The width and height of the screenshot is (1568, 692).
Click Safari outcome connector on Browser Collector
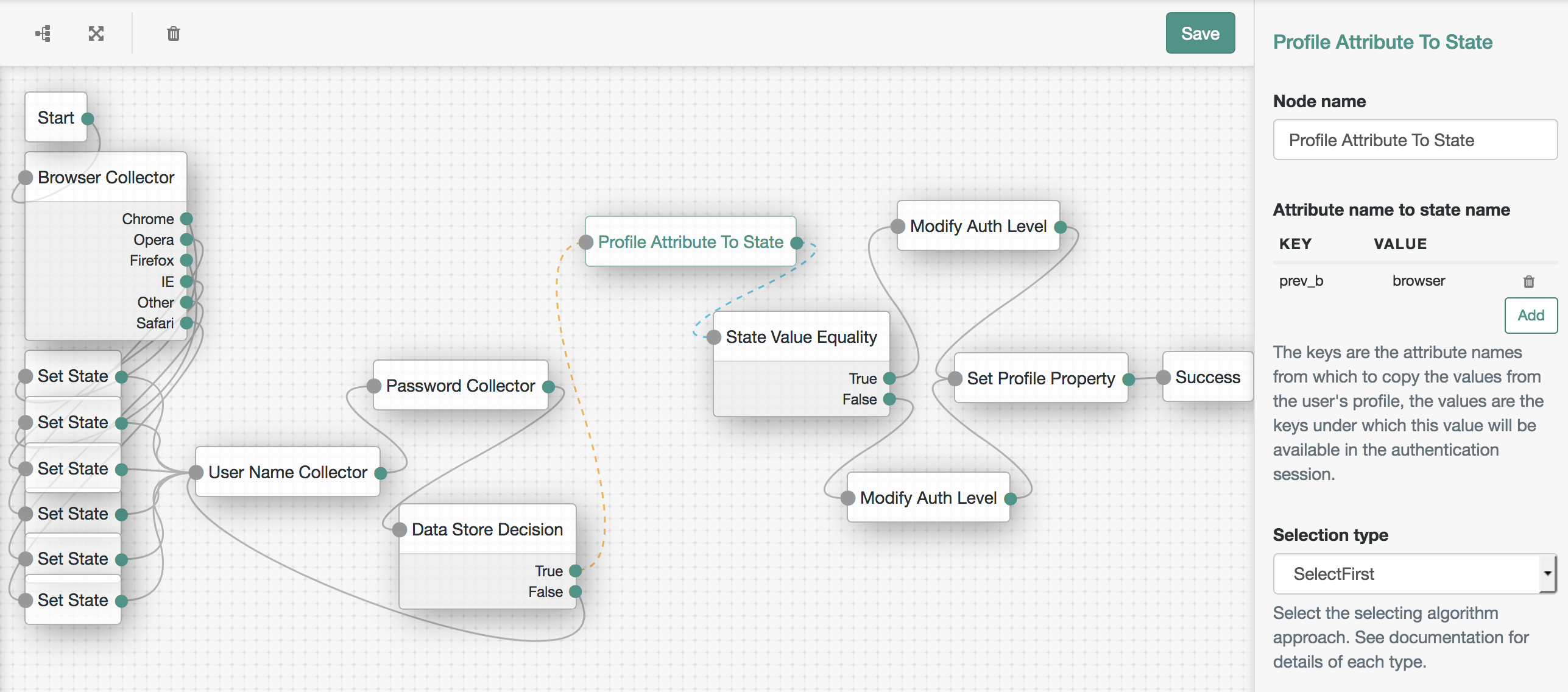click(186, 323)
